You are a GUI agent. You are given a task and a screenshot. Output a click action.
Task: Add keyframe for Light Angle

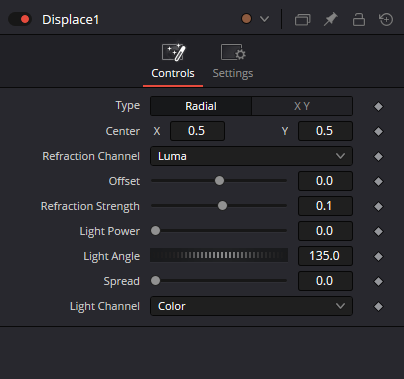pos(378,257)
